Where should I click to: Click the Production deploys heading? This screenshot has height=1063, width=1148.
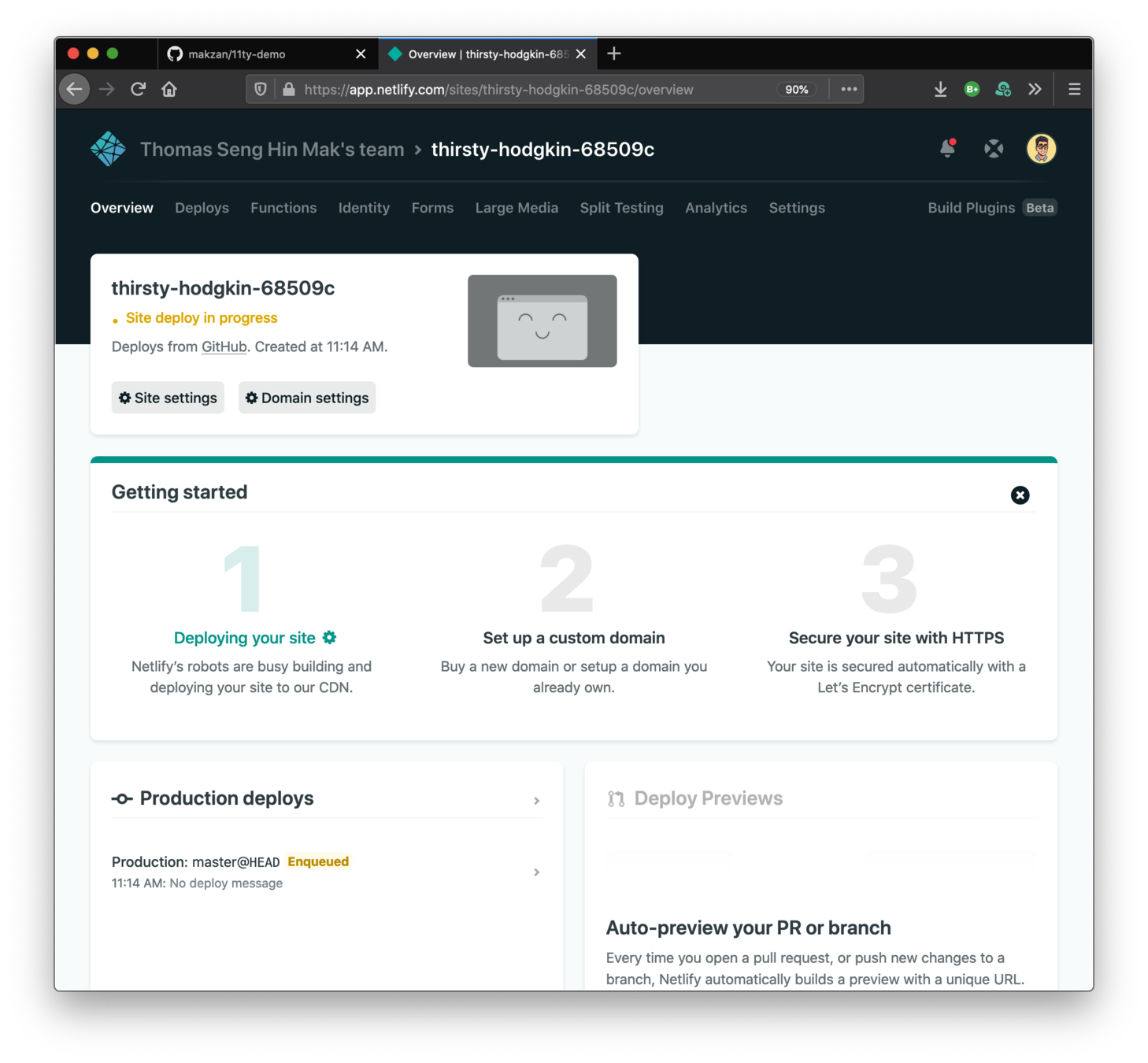[x=227, y=798]
